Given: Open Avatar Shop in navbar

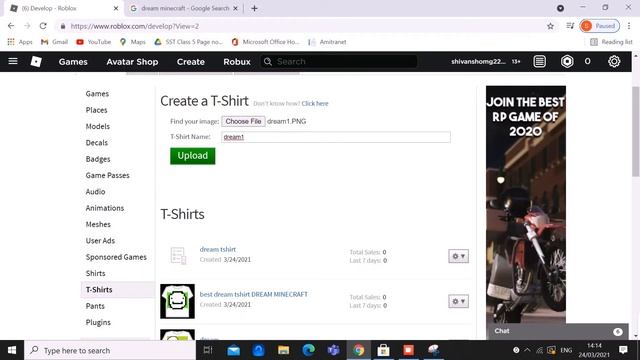Looking at the screenshot, I should point(132,62).
